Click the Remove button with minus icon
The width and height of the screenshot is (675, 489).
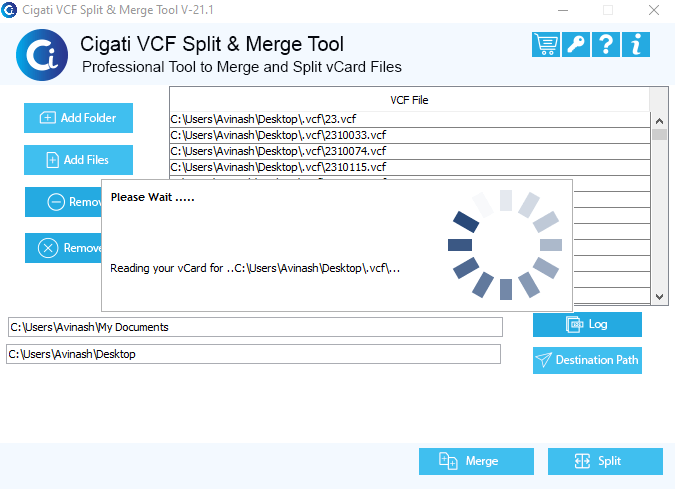[63, 202]
